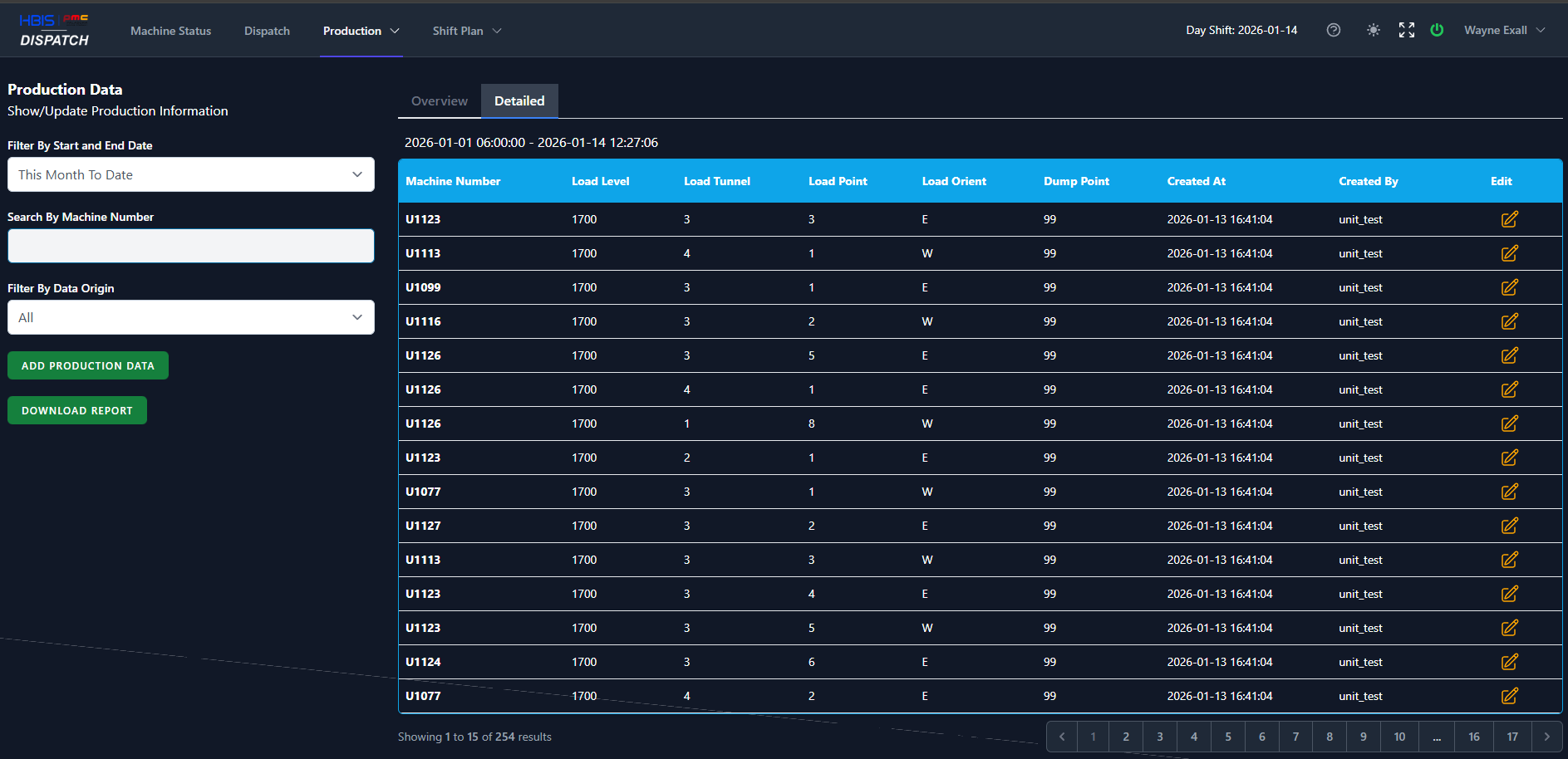Click Add Production Data button

coord(88,365)
